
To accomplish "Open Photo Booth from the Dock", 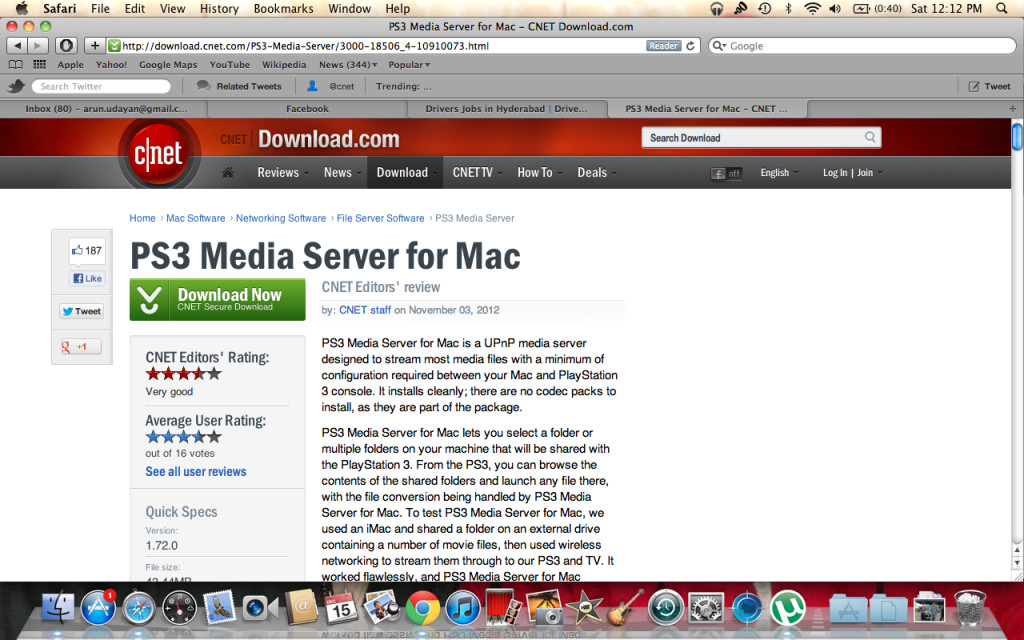I will click(503, 607).
